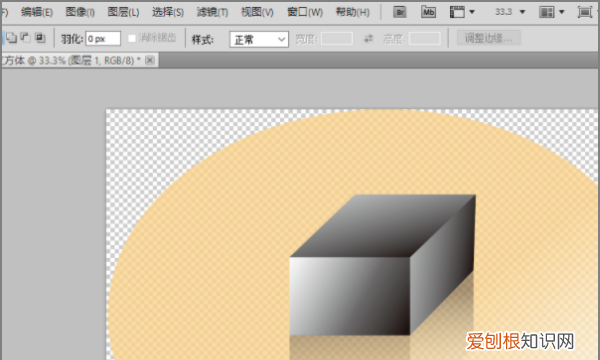600x360 pixels.
Task: Click the screen mode icon
Action: (x=585, y=12)
